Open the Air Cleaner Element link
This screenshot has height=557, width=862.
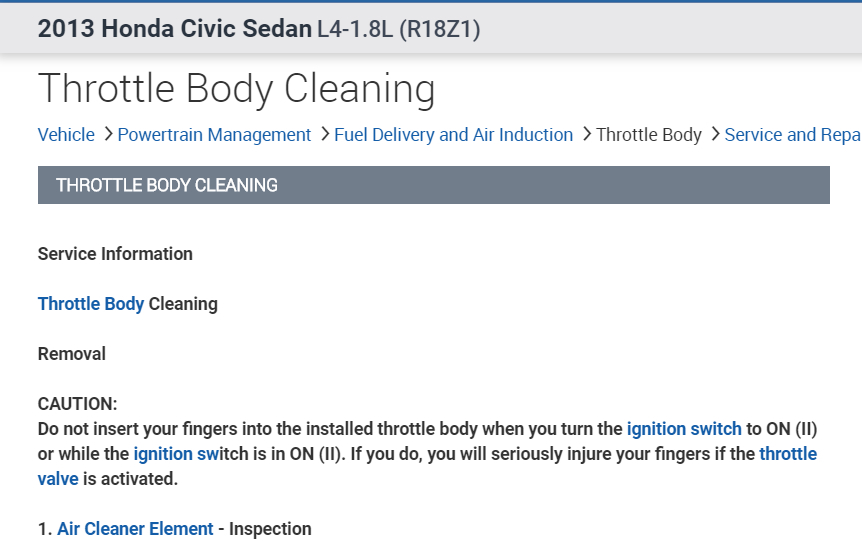pos(135,529)
